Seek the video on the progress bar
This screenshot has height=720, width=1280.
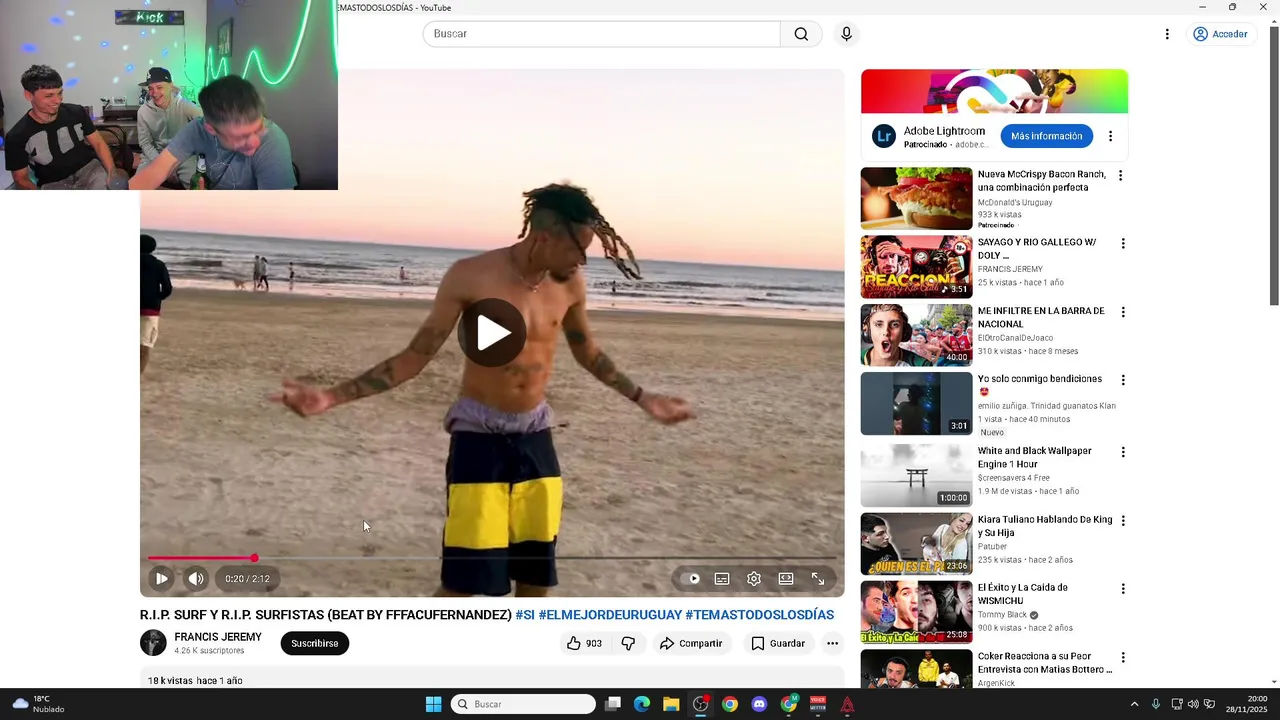coord(492,558)
